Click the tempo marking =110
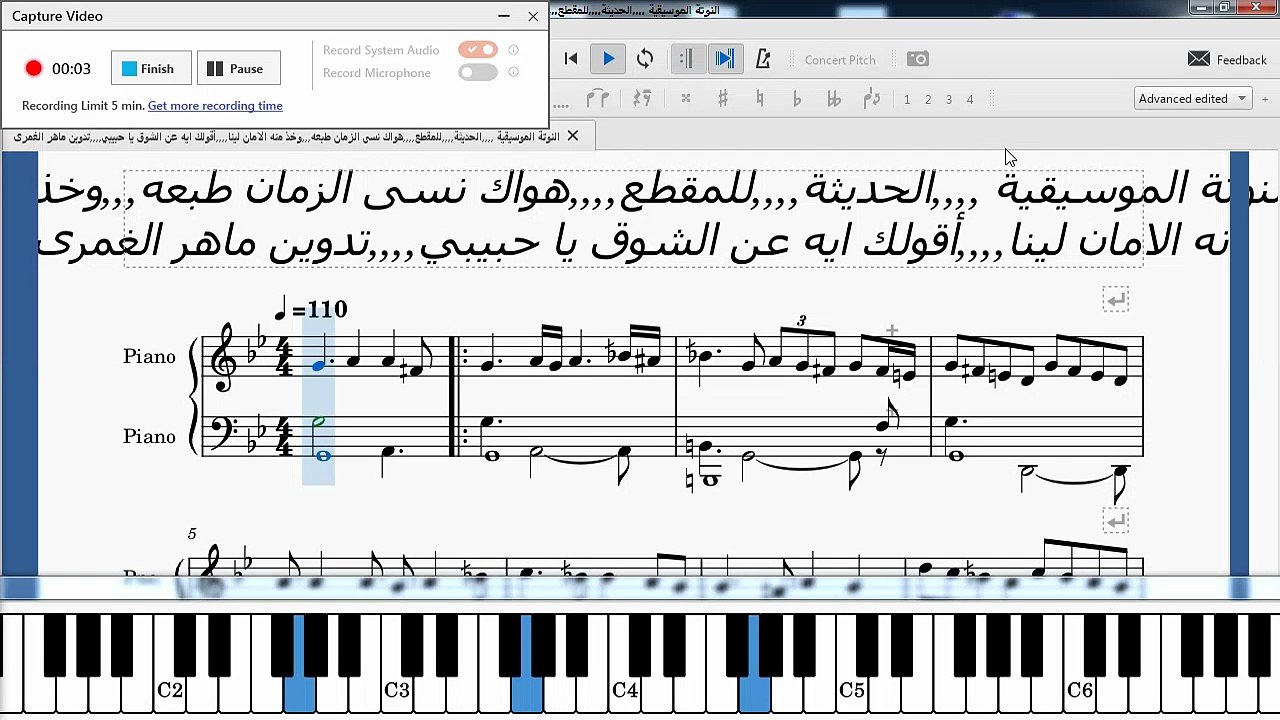 [311, 308]
